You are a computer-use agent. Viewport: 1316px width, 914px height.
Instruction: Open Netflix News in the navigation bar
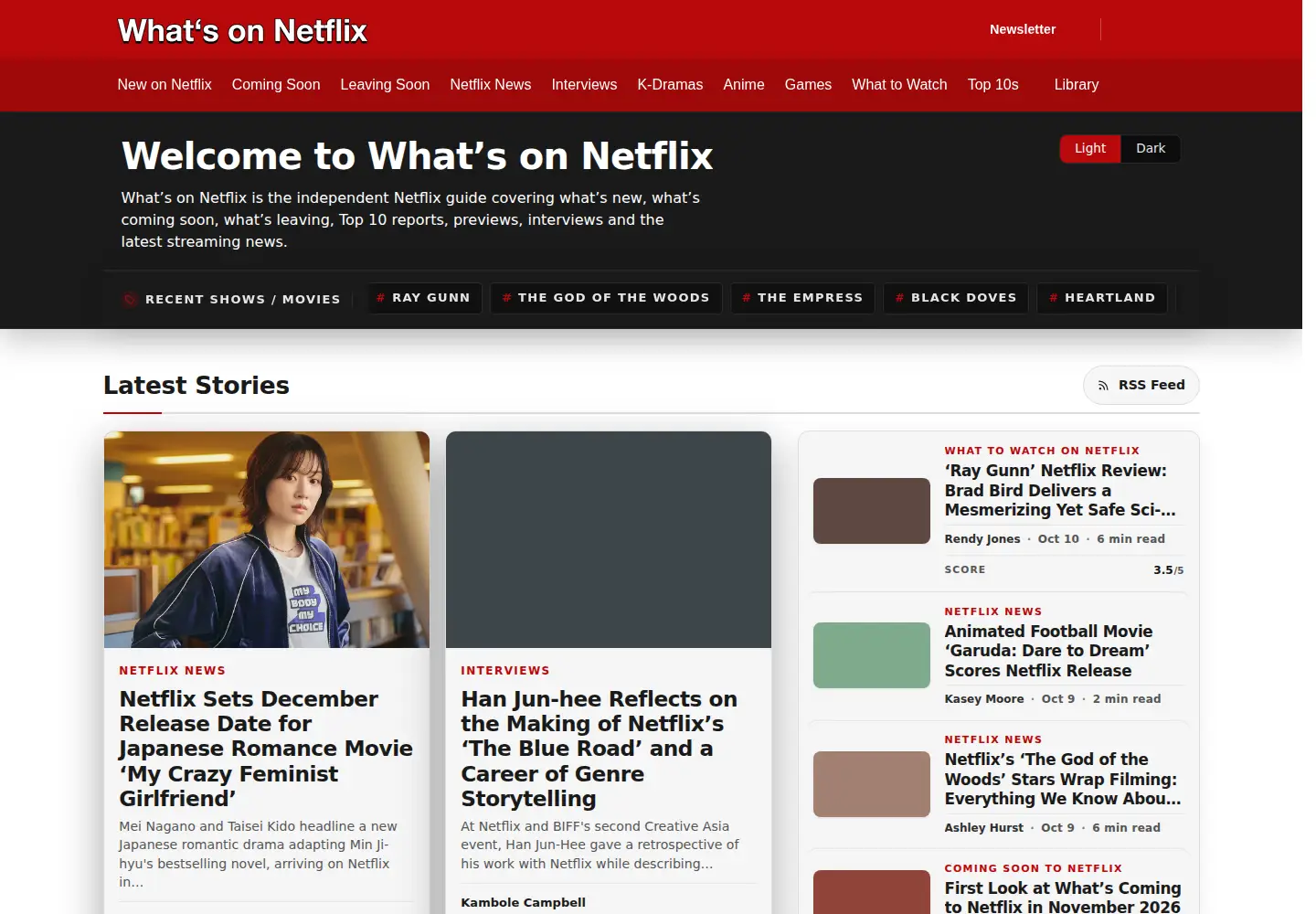pos(491,84)
